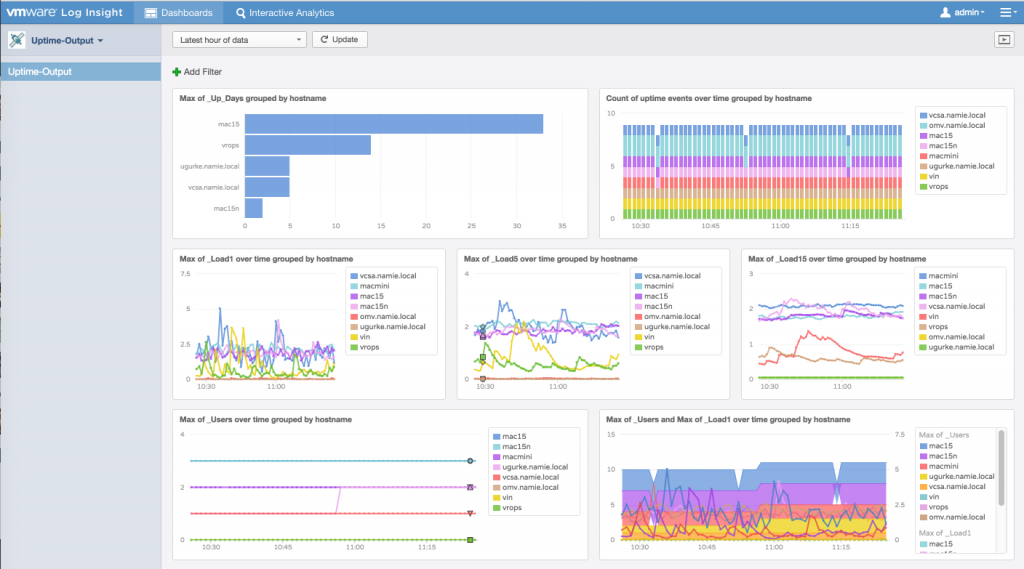Click the Interactive Analytics magnifier icon
1024x569 pixels.
click(241, 13)
